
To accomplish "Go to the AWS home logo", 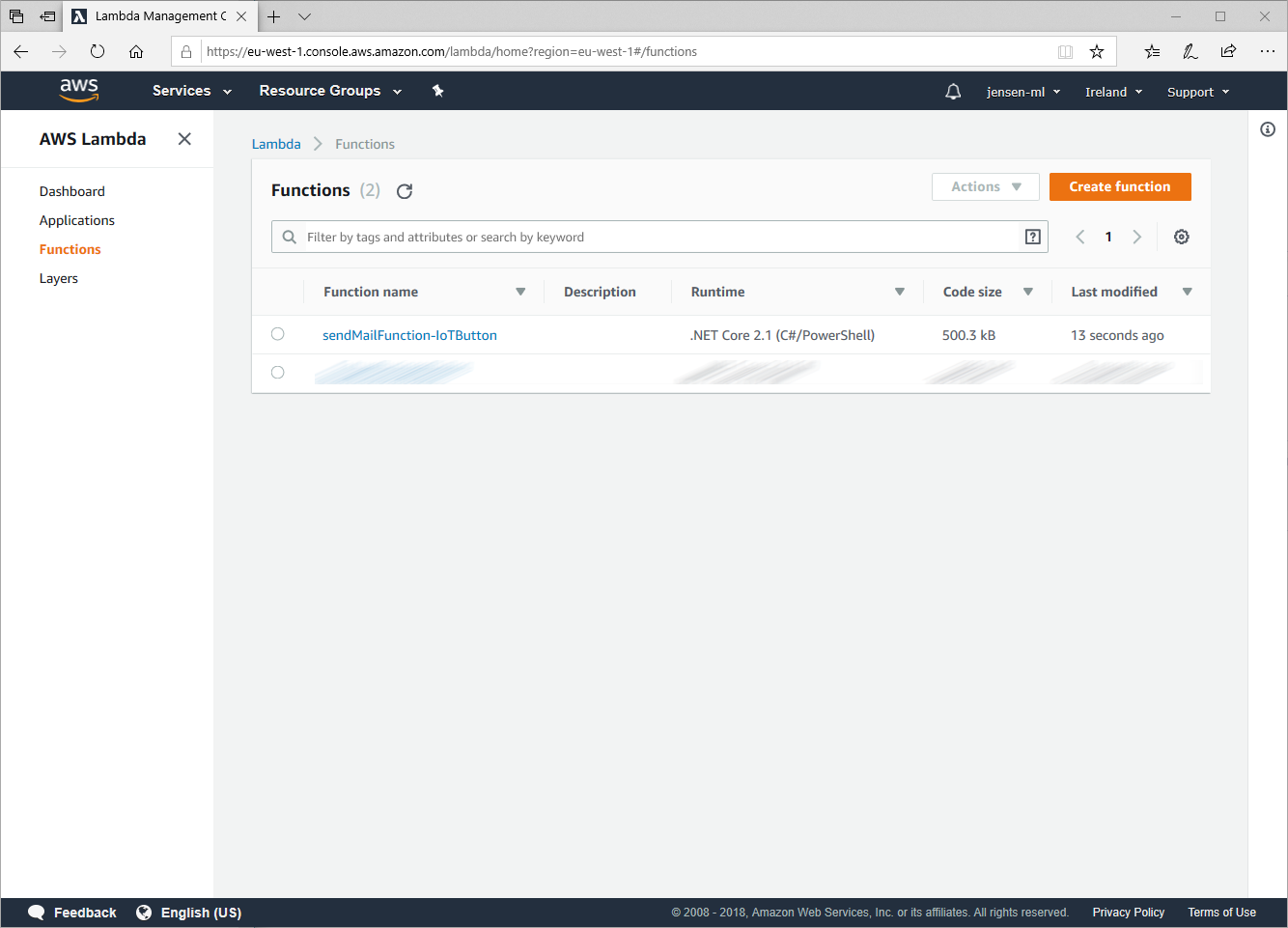I will click(x=79, y=90).
